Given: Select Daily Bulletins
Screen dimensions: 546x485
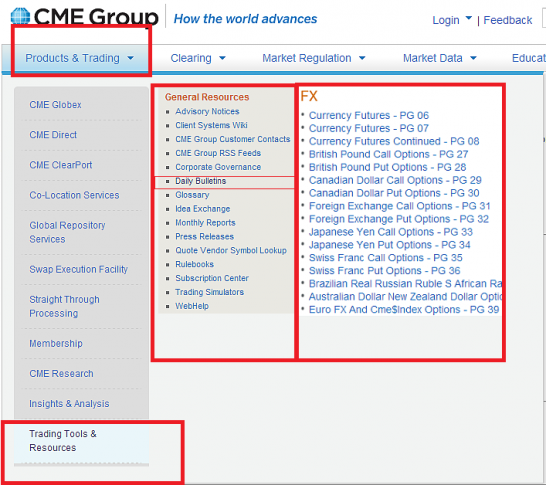Looking at the screenshot, I should click(201, 181).
